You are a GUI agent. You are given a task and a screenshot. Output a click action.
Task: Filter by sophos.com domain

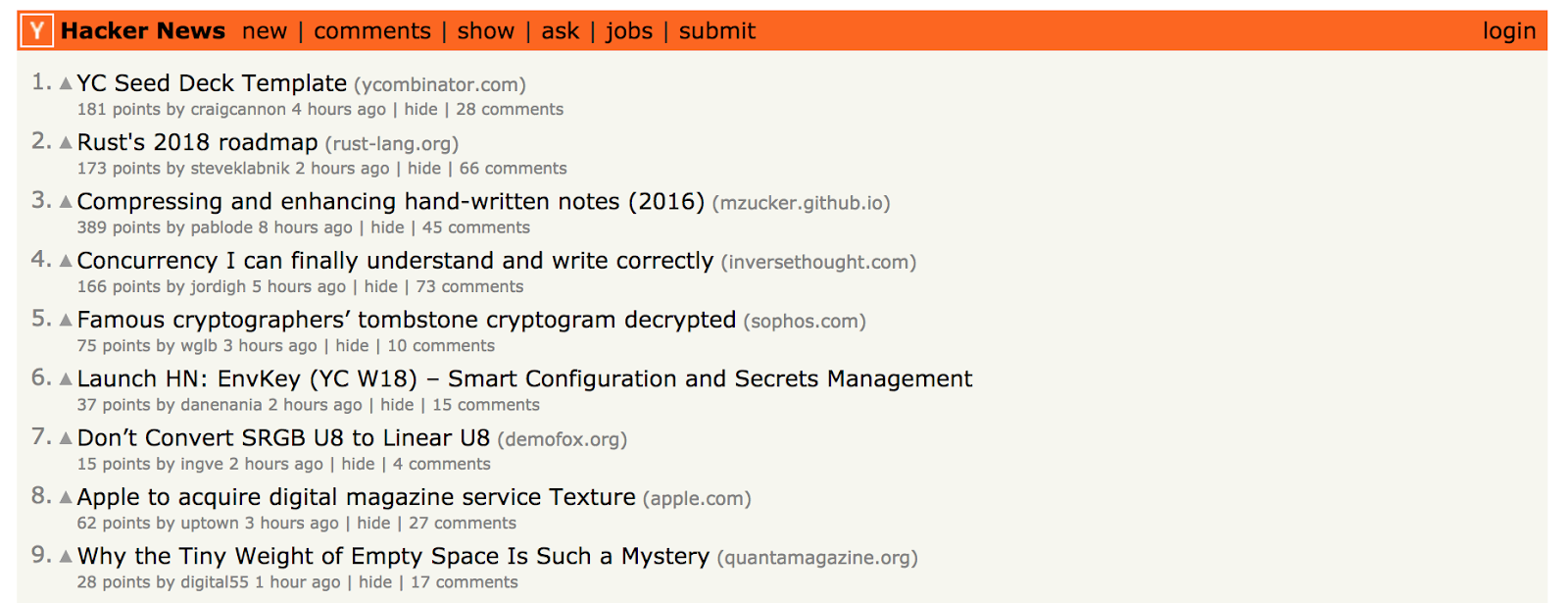click(x=805, y=322)
